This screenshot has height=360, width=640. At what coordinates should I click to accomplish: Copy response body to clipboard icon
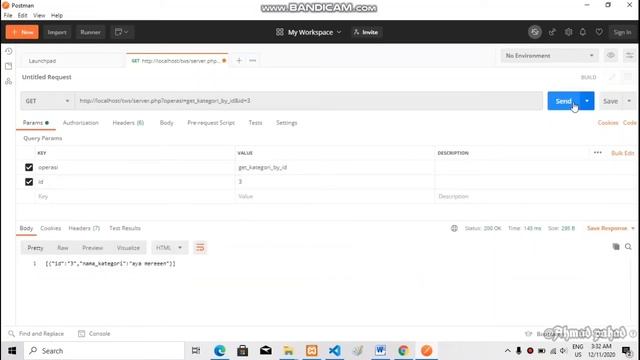pyautogui.click(x=616, y=247)
